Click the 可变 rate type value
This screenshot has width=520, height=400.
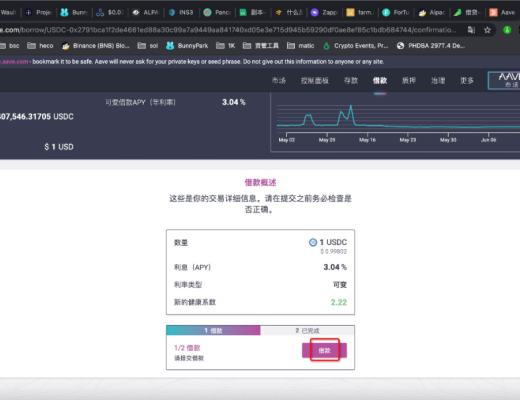tap(340, 285)
